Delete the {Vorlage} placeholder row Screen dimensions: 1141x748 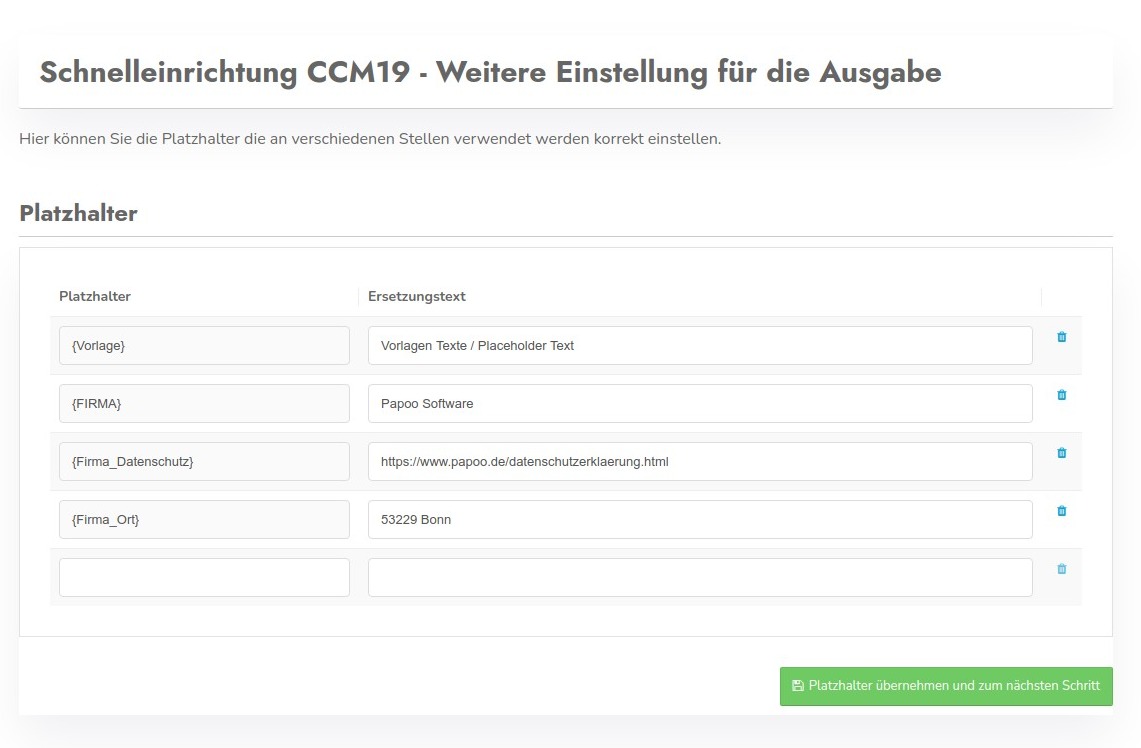click(1061, 337)
